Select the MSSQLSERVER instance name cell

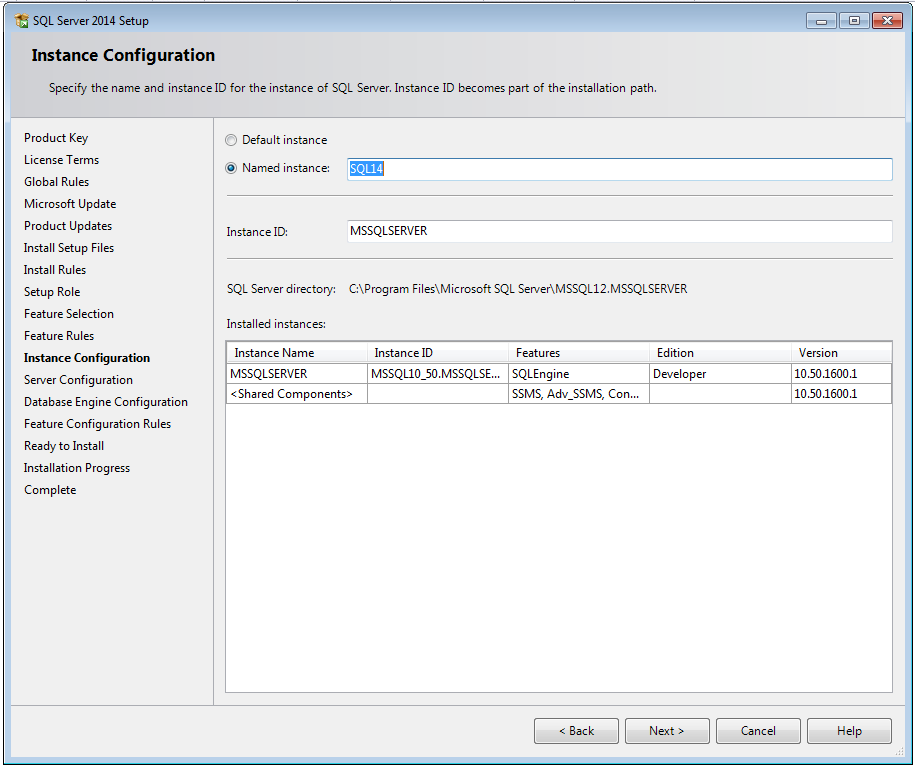tap(297, 373)
